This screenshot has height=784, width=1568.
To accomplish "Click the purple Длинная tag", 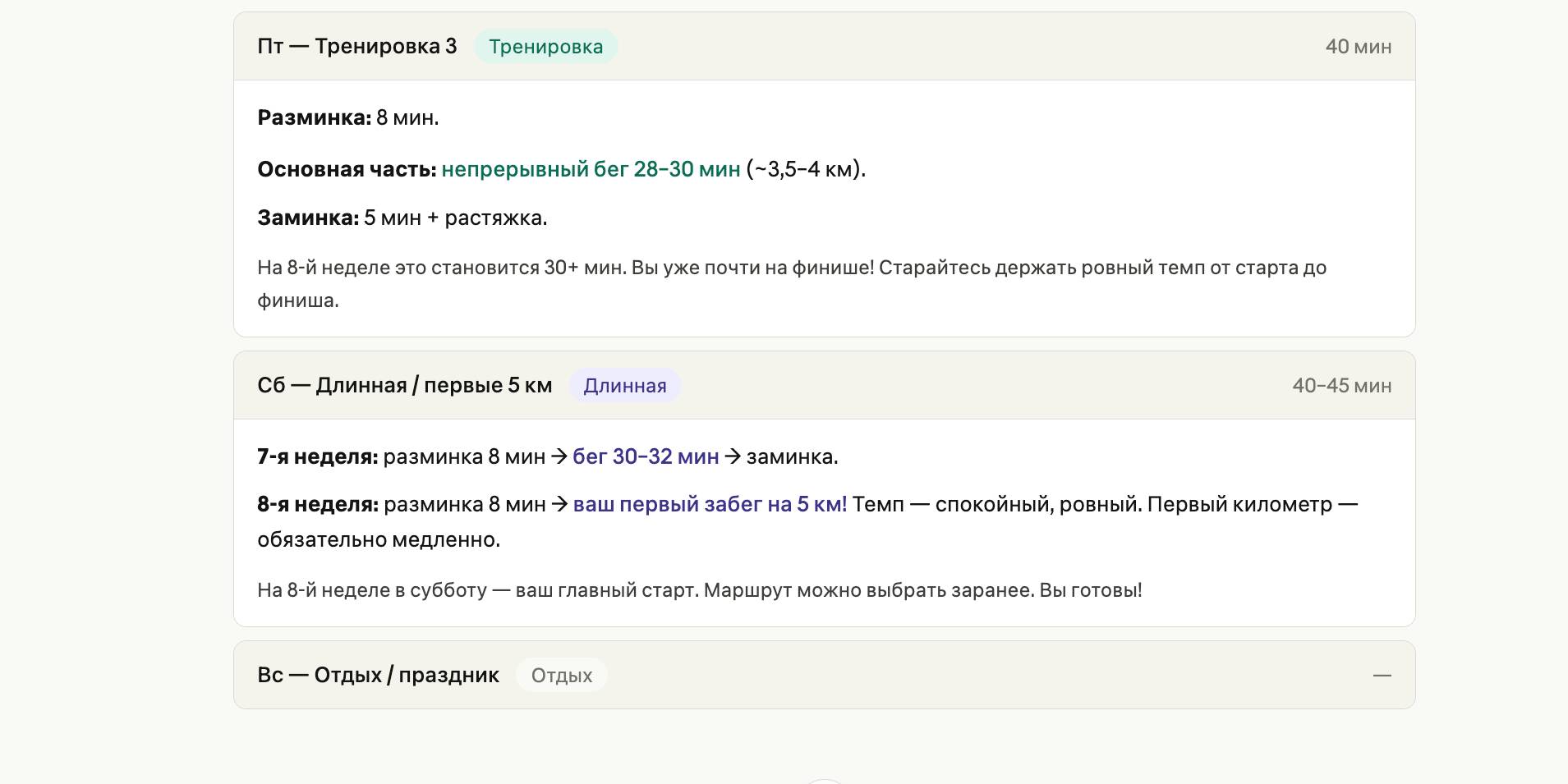I will tap(624, 386).
